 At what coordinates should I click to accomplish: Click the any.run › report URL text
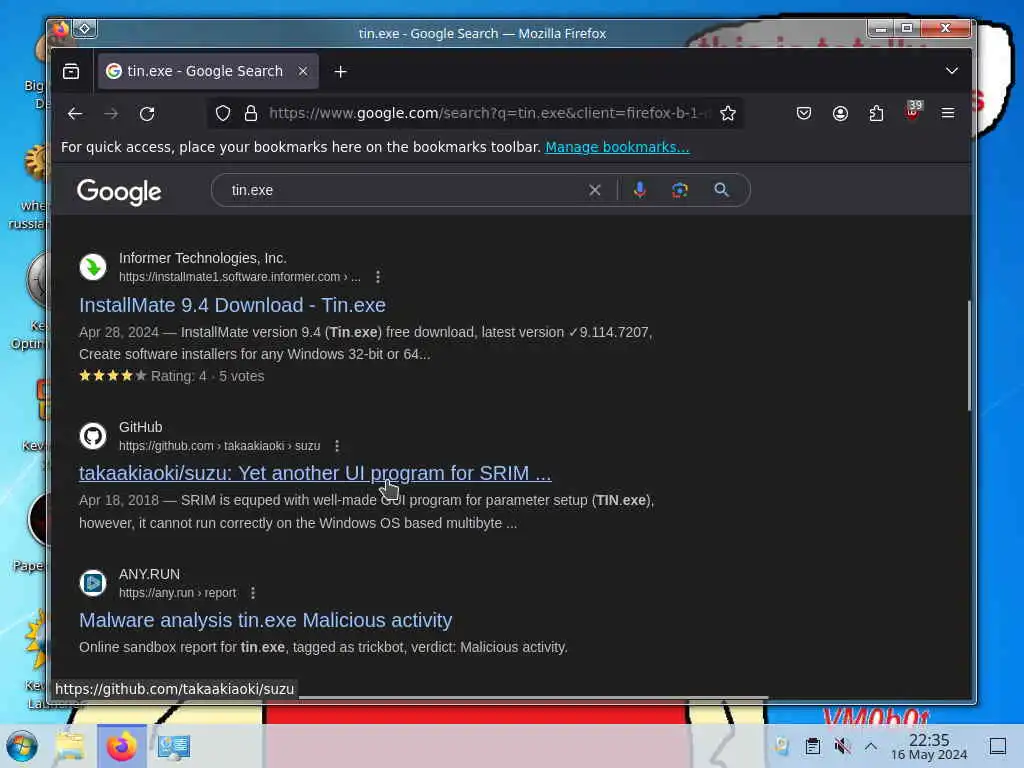tap(178, 593)
